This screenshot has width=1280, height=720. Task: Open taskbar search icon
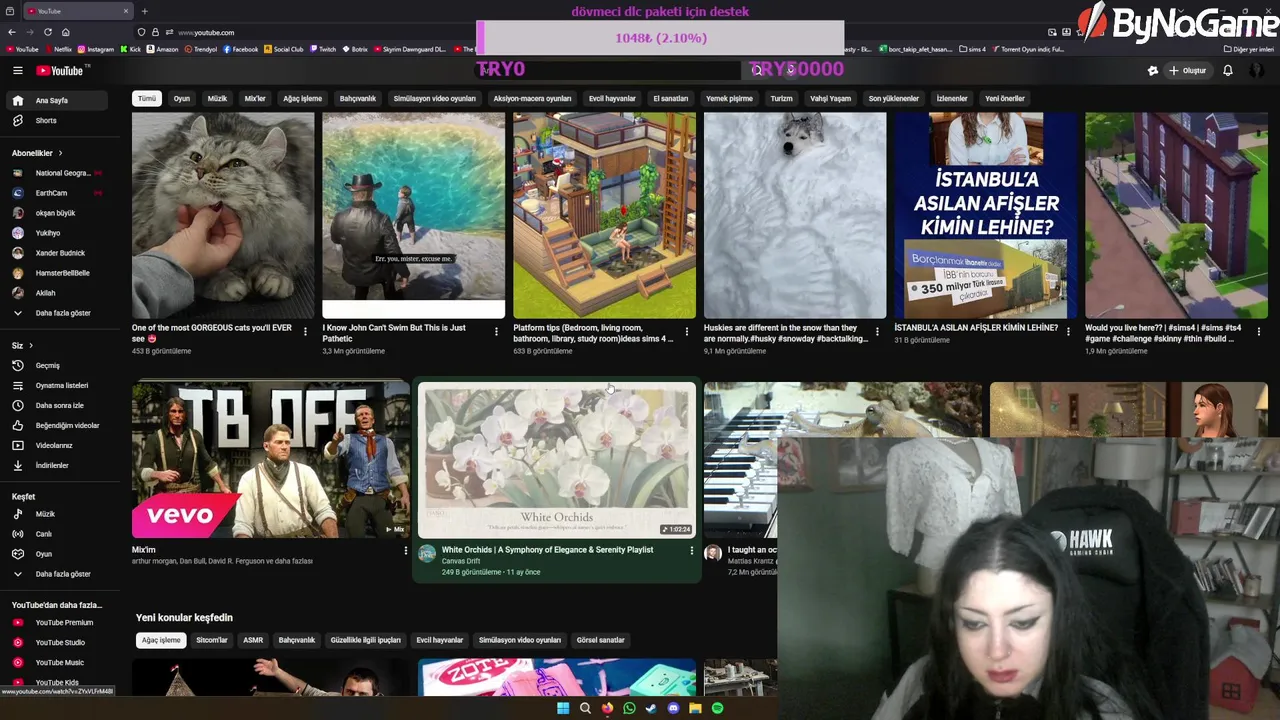[585, 708]
